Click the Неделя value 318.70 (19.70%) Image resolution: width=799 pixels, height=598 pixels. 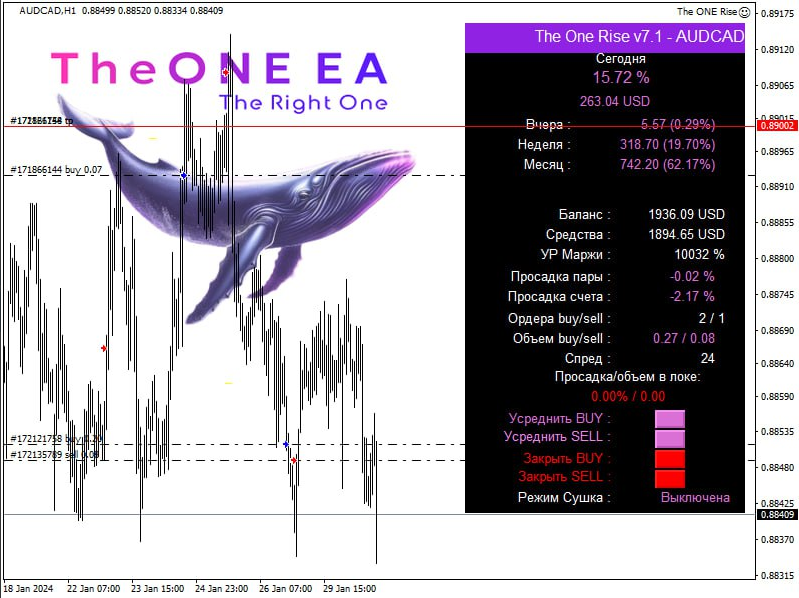[668, 145]
